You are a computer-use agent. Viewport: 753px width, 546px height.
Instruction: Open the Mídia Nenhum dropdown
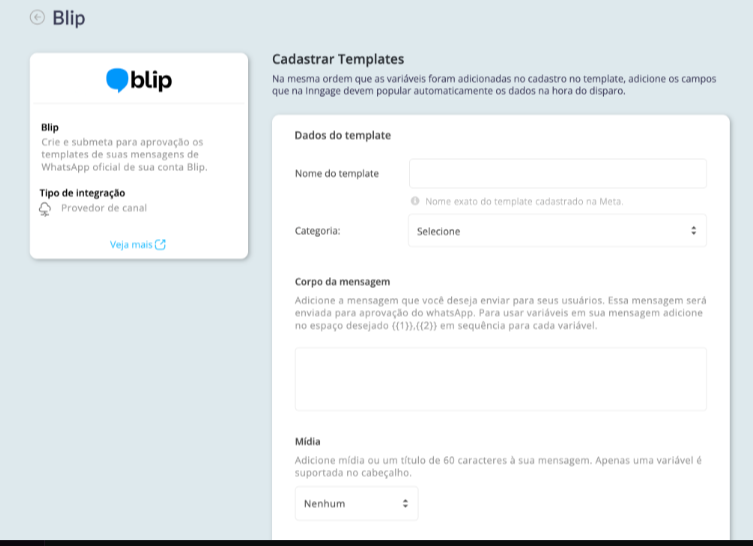(x=356, y=503)
